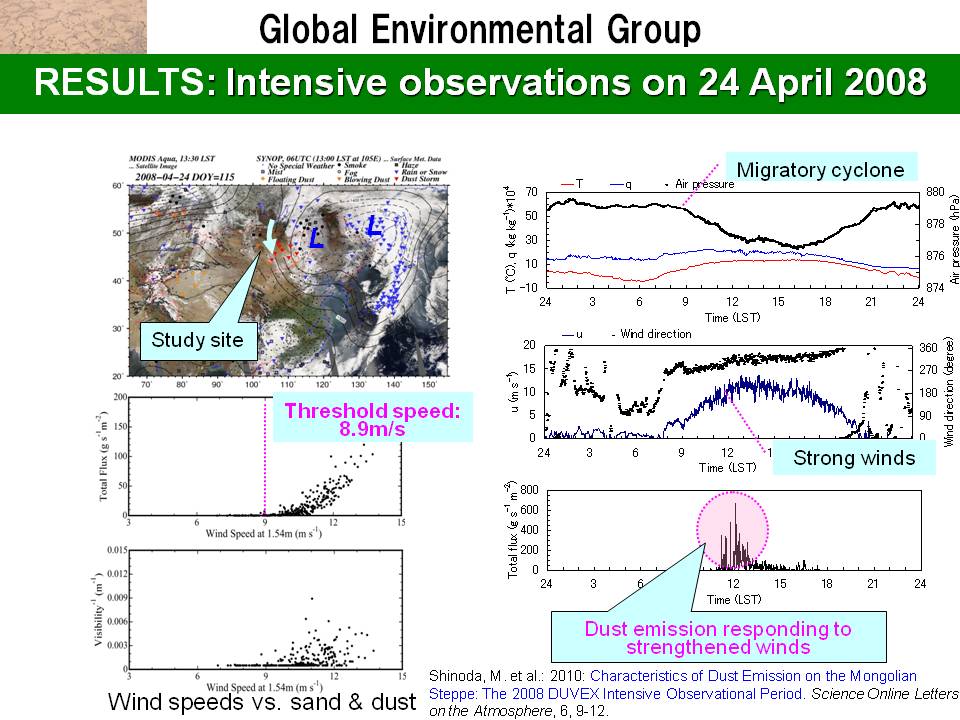
Task: Click the 'Global Environmental Group' heading
Action: click(x=480, y=28)
